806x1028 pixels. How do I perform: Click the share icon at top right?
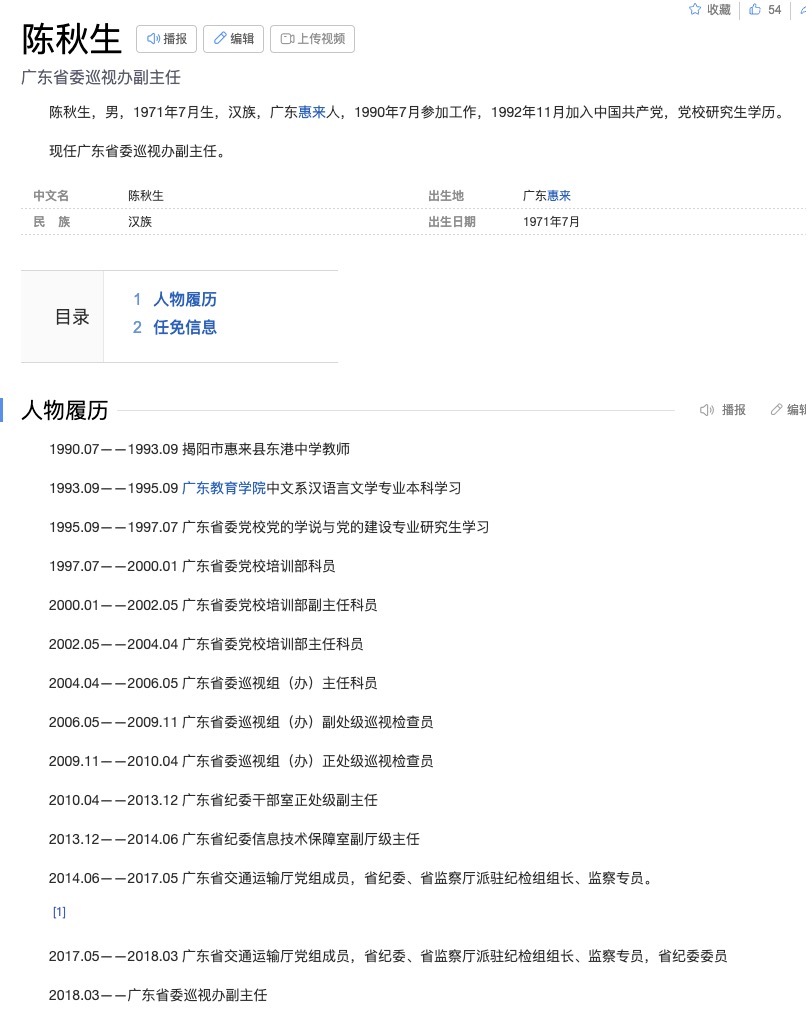[802, 10]
